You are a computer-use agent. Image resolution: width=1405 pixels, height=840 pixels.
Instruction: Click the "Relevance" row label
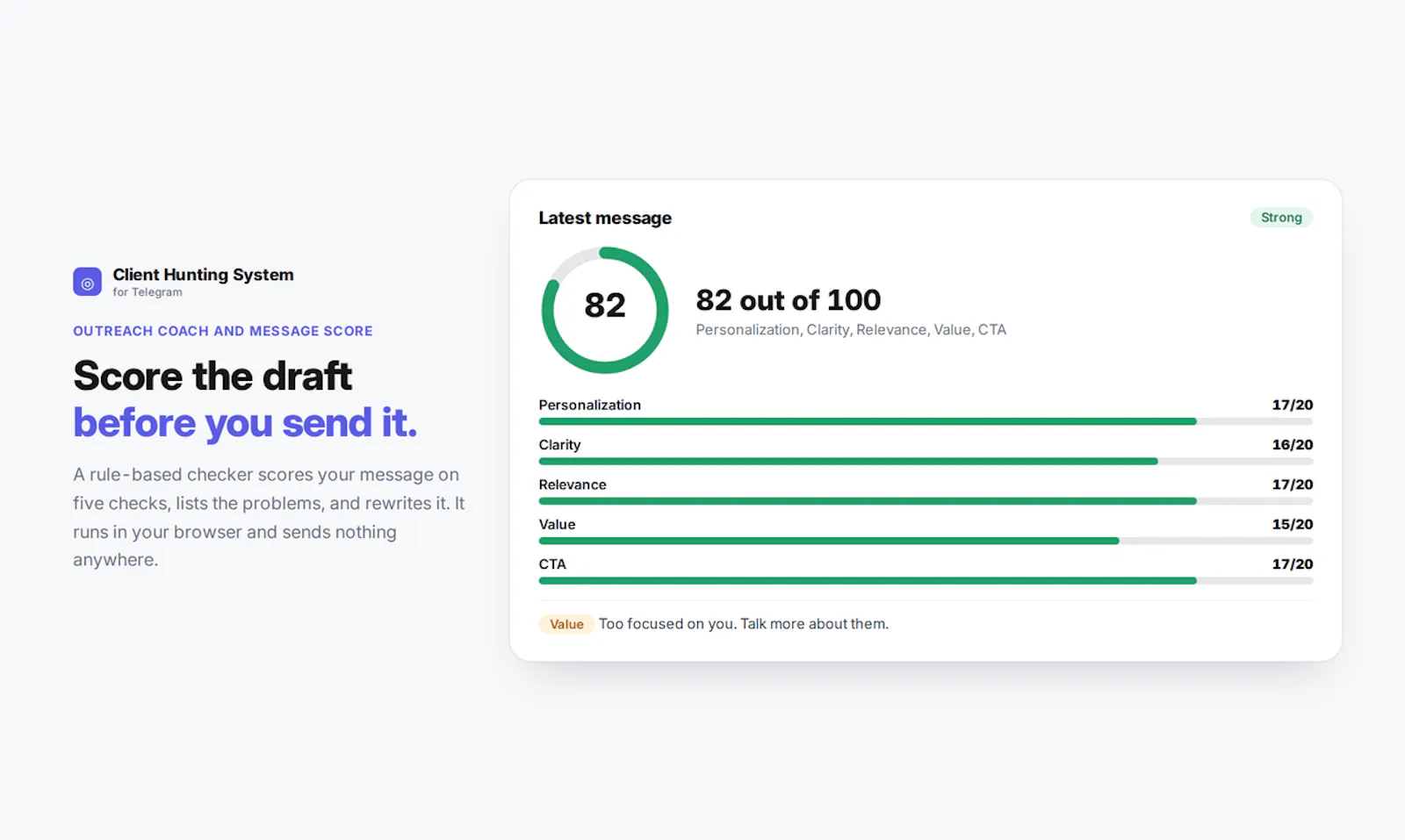(x=573, y=485)
